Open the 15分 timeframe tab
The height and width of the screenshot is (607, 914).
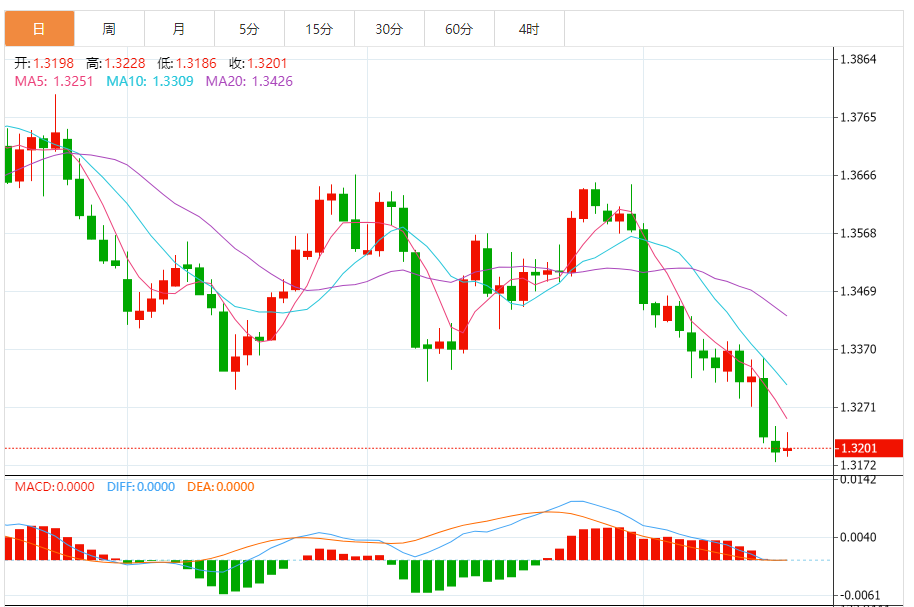[319, 29]
